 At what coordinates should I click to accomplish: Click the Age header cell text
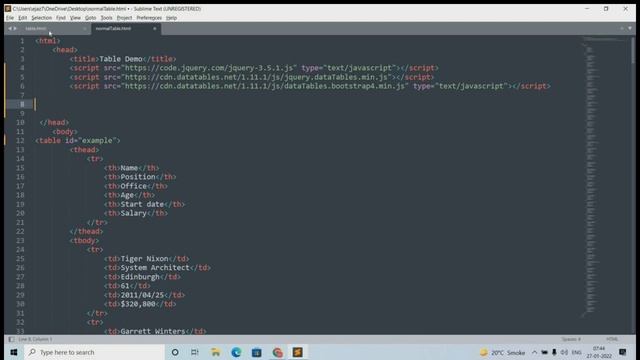tap(127, 195)
